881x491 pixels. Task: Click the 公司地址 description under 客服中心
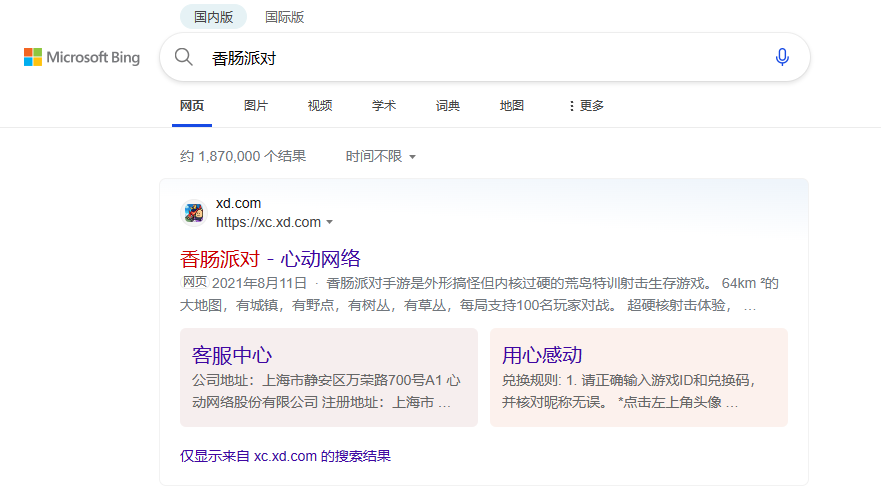(x=326, y=392)
